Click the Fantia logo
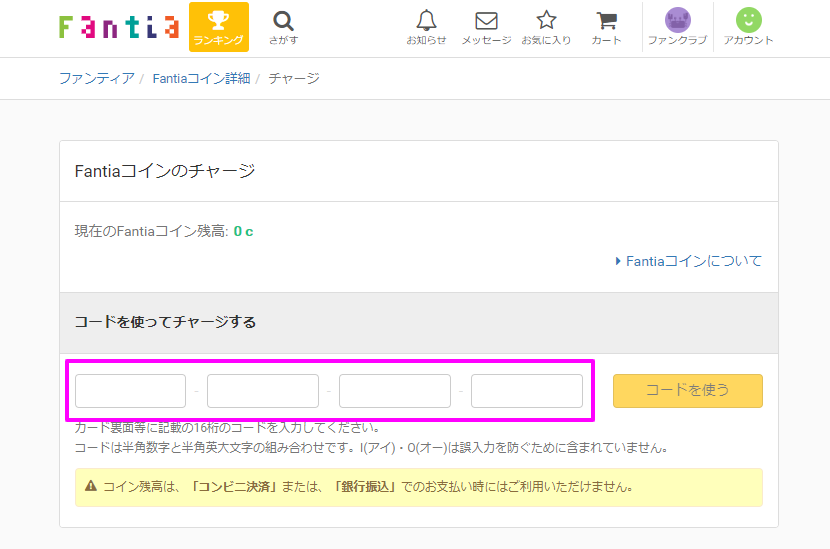Screen dimensions: 830x549 point(118,27)
